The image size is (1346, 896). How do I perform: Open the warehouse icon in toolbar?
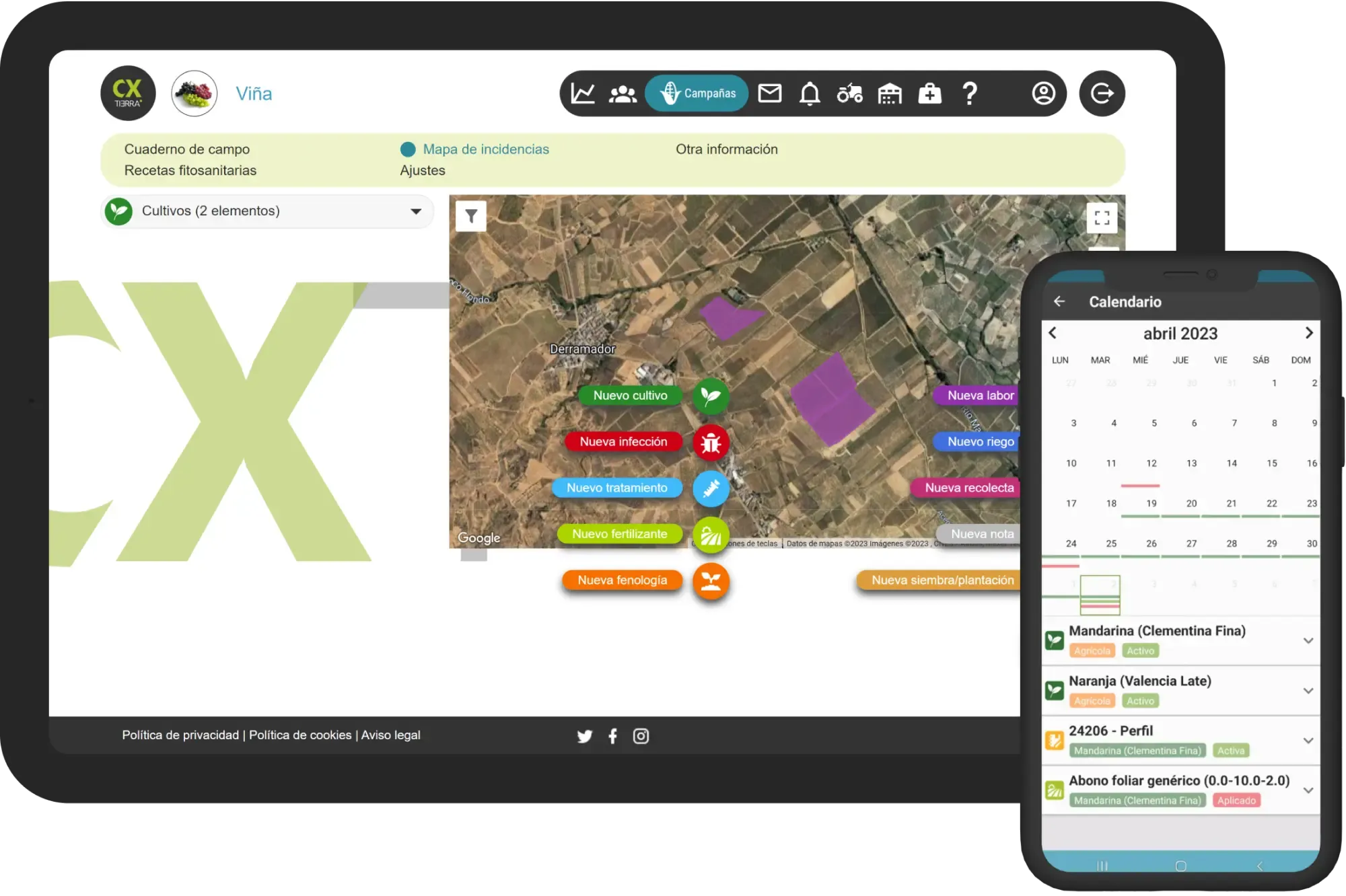(x=890, y=94)
